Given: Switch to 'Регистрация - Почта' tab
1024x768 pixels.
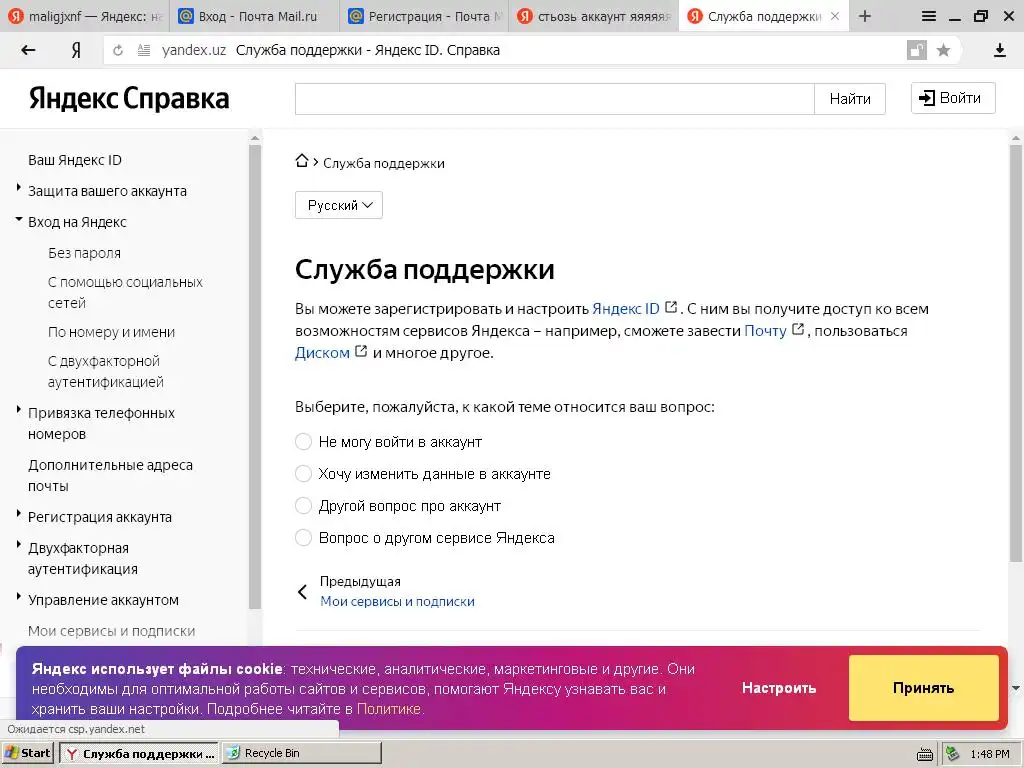Looking at the screenshot, I should [x=424, y=16].
